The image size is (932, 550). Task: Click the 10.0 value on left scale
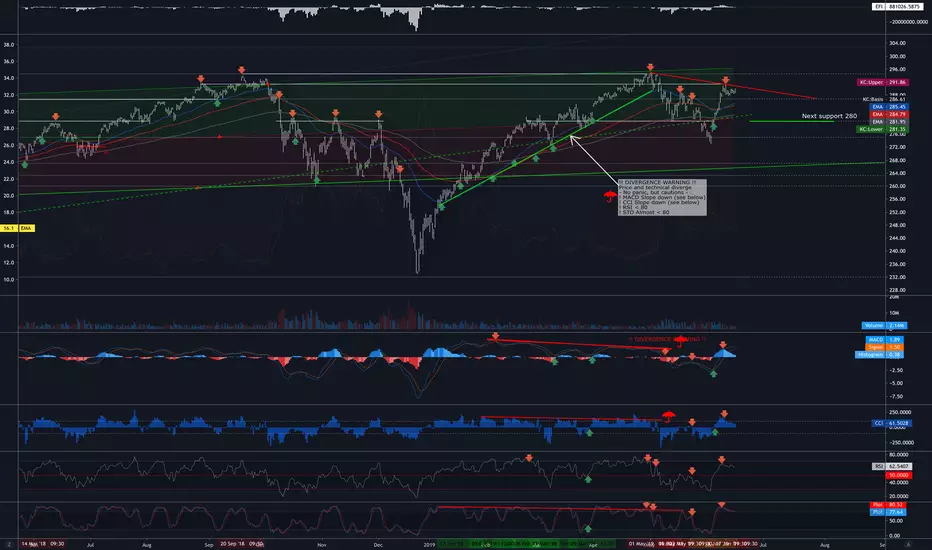(x=8, y=279)
